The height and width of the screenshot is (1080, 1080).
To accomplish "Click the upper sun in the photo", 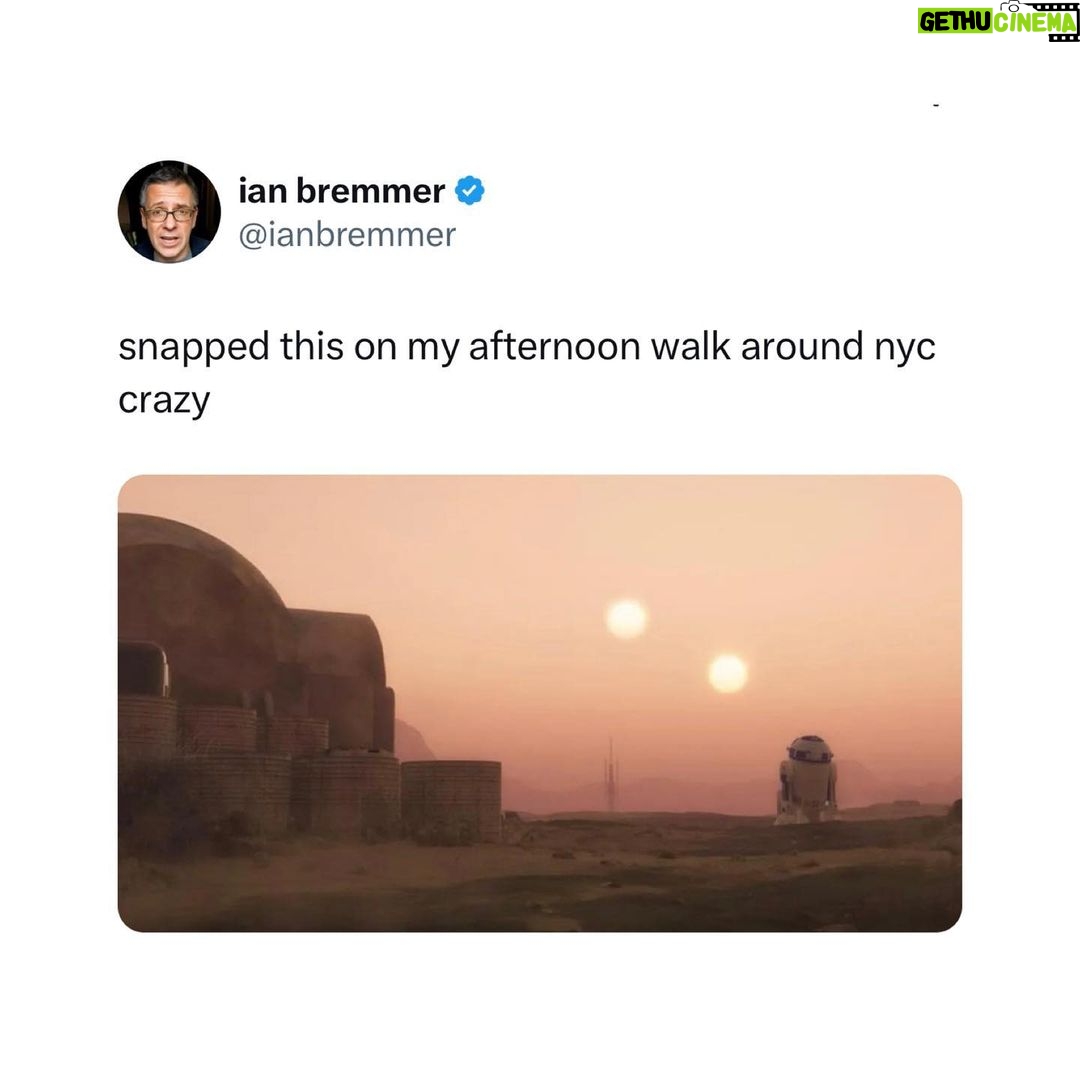I will 626,619.
